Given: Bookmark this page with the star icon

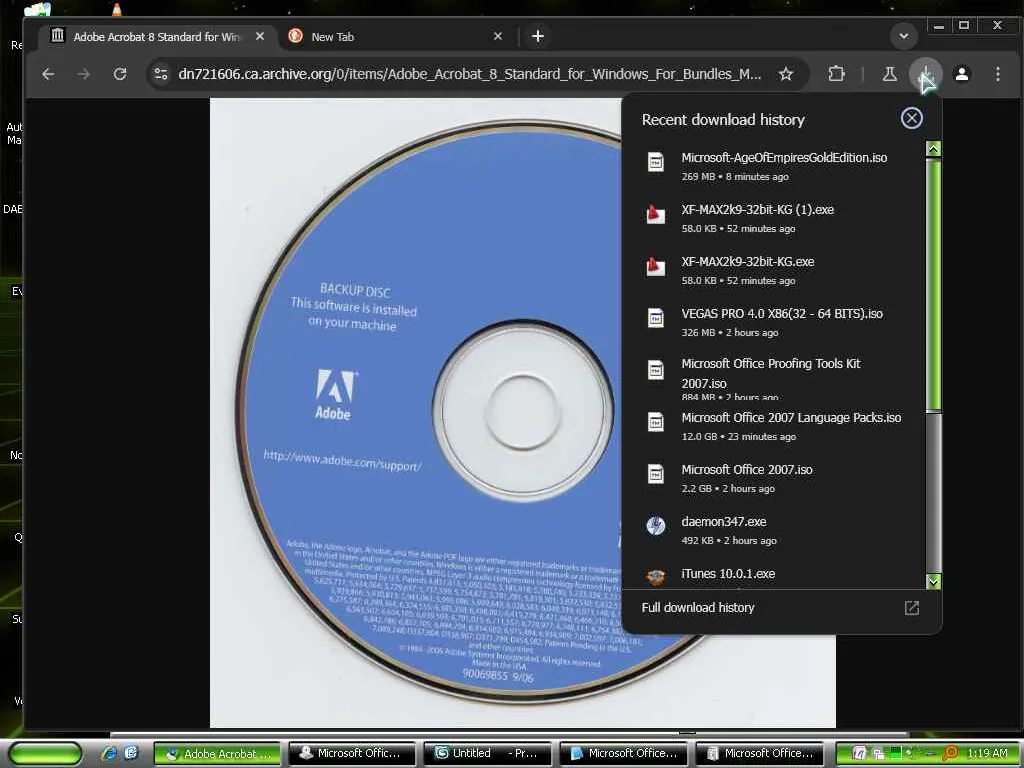Looking at the screenshot, I should [786, 74].
